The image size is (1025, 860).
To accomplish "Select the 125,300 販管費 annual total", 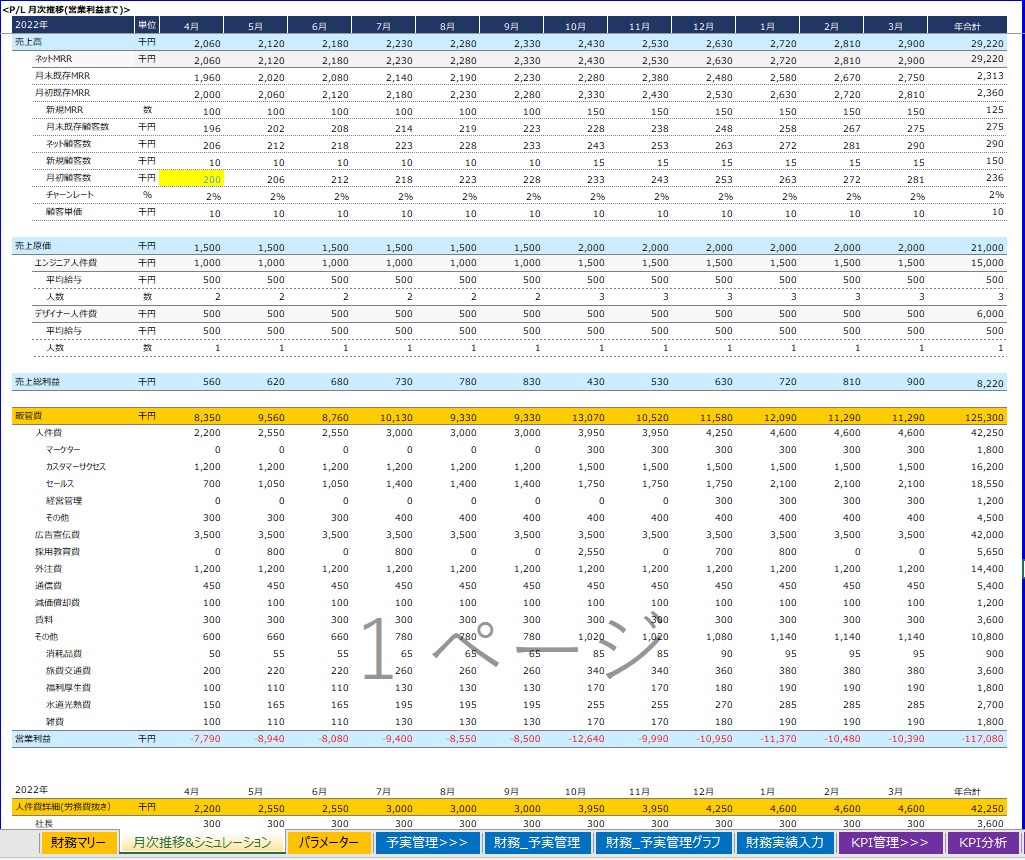I will 984,417.
